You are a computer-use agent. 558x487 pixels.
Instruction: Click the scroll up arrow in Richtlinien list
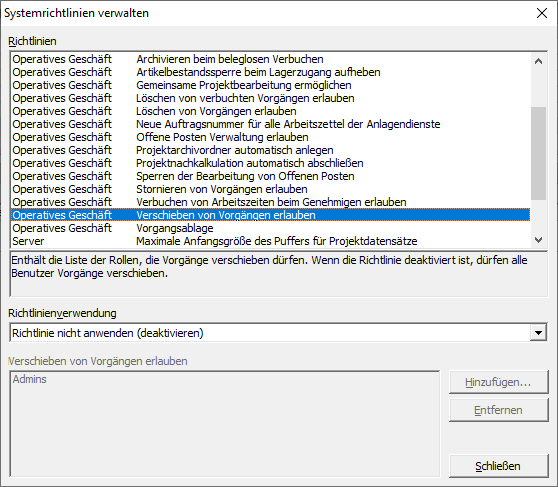click(538, 61)
